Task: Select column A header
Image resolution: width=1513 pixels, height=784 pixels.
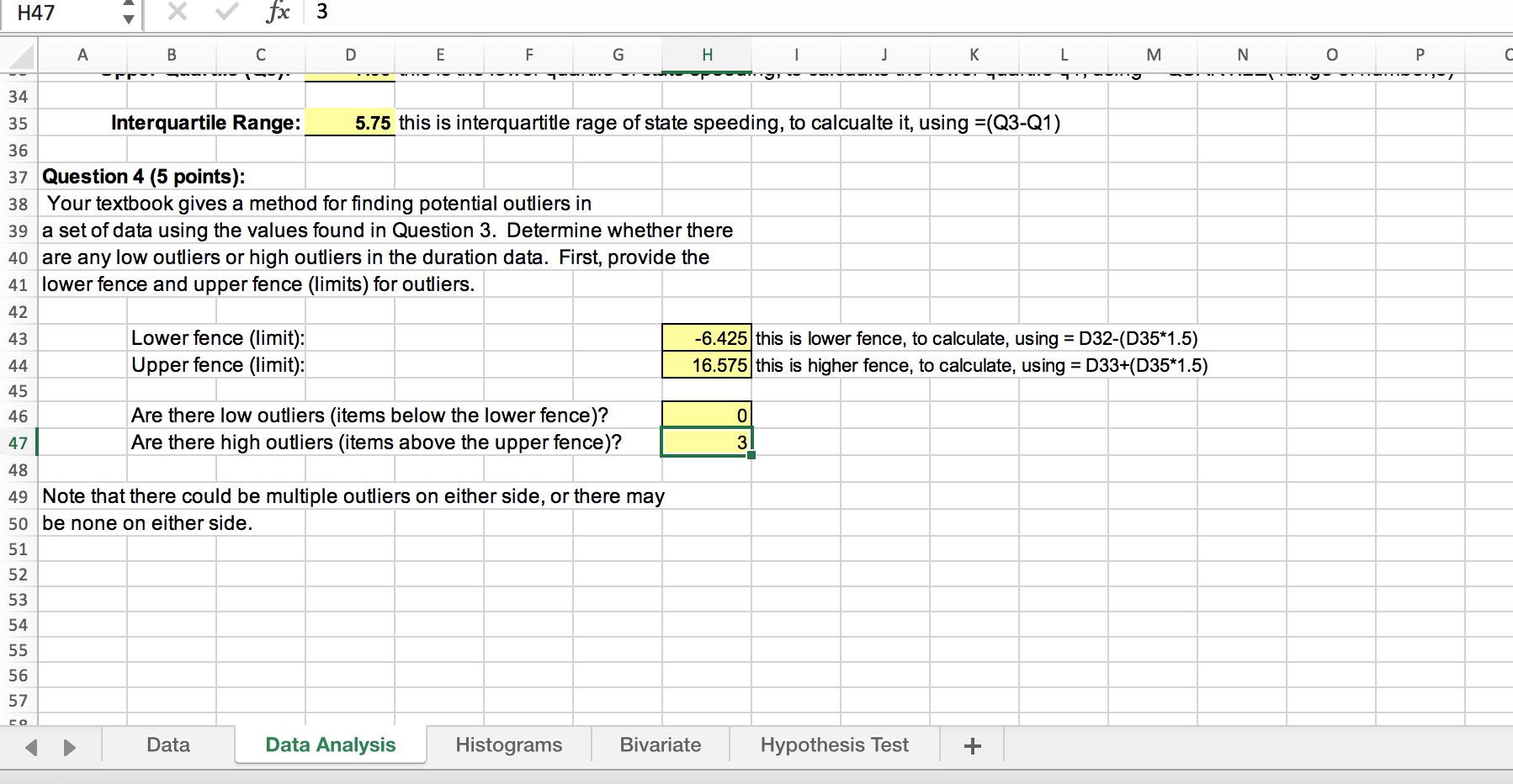Action: [82, 56]
